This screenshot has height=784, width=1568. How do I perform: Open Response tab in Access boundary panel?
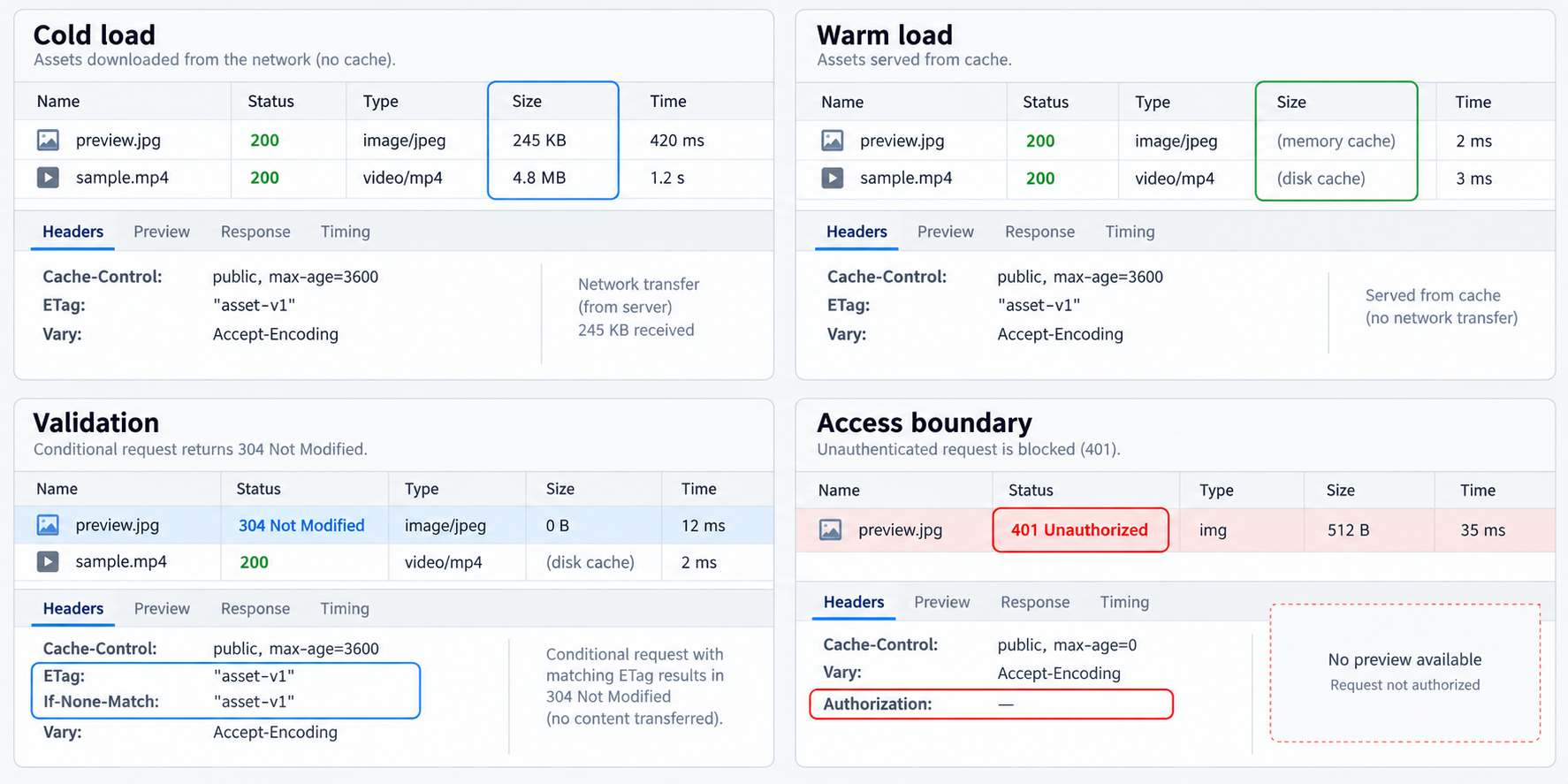point(1035,602)
